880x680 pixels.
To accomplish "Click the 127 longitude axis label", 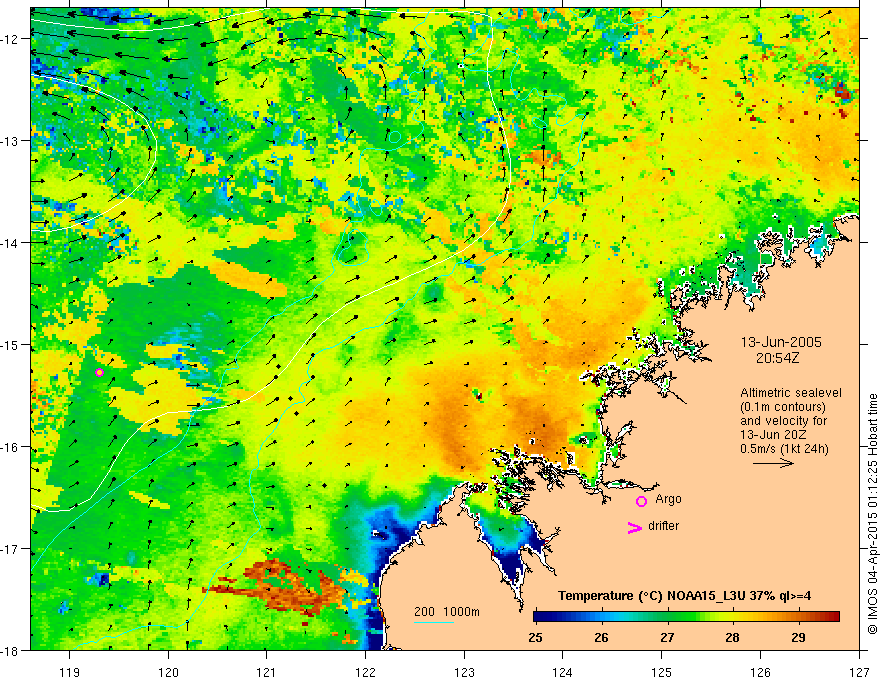I will (x=859, y=672).
